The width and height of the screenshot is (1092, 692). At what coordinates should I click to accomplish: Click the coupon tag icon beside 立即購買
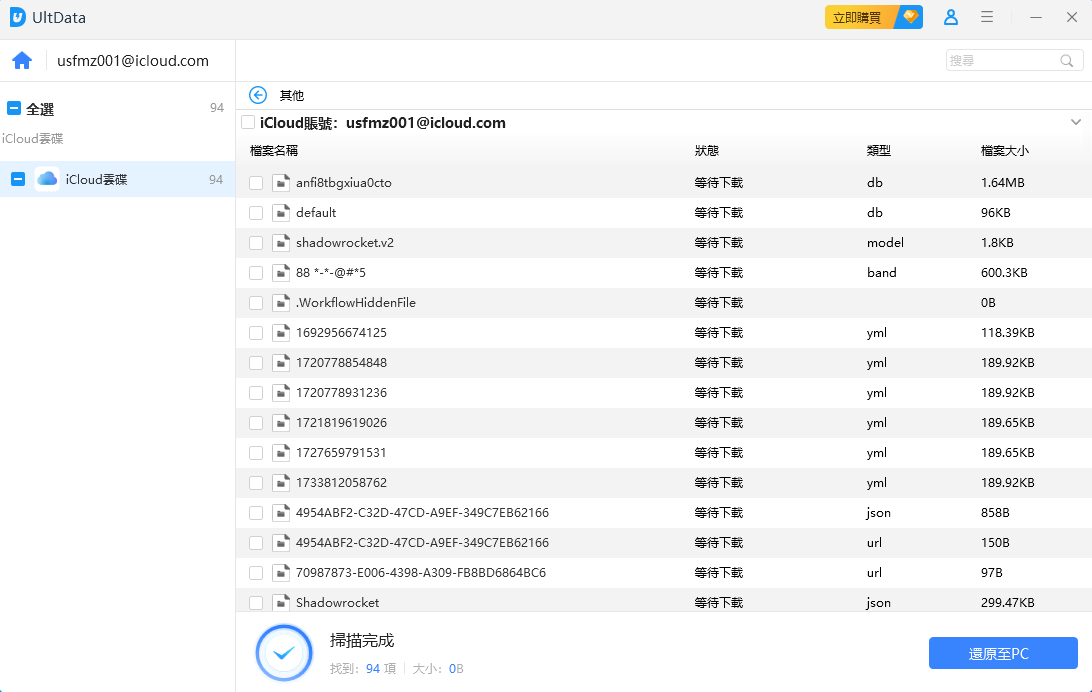pyautogui.click(x=908, y=17)
